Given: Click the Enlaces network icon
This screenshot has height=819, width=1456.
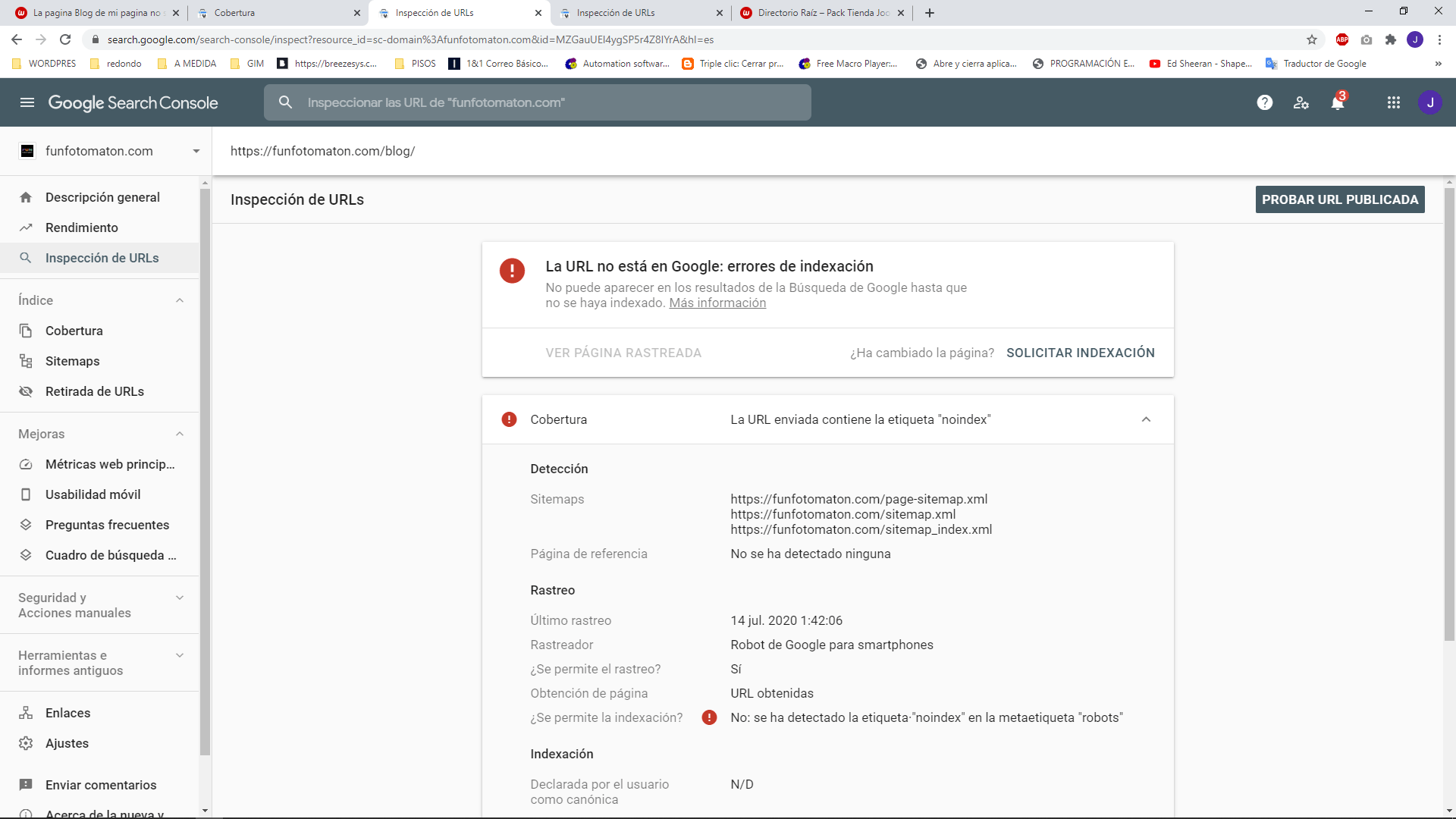Looking at the screenshot, I should pyautogui.click(x=26, y=713).
